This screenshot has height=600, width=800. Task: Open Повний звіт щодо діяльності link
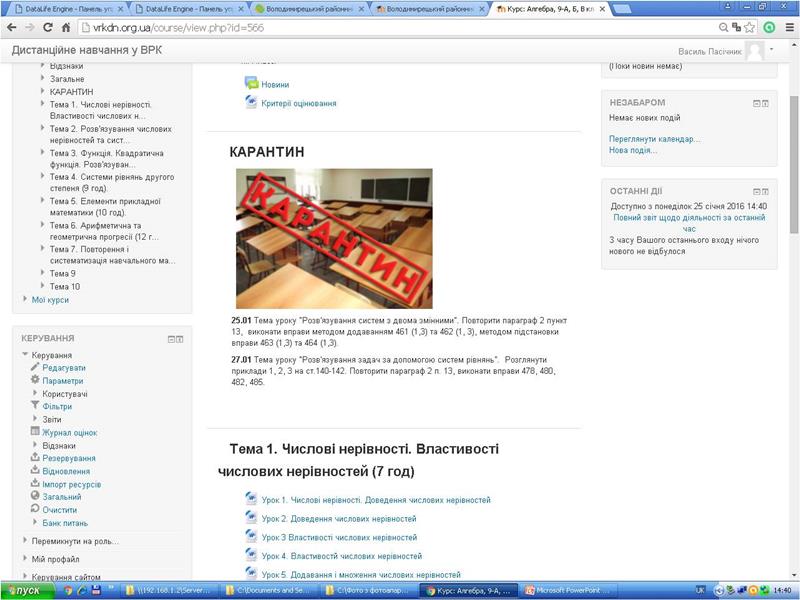point(689,223)
